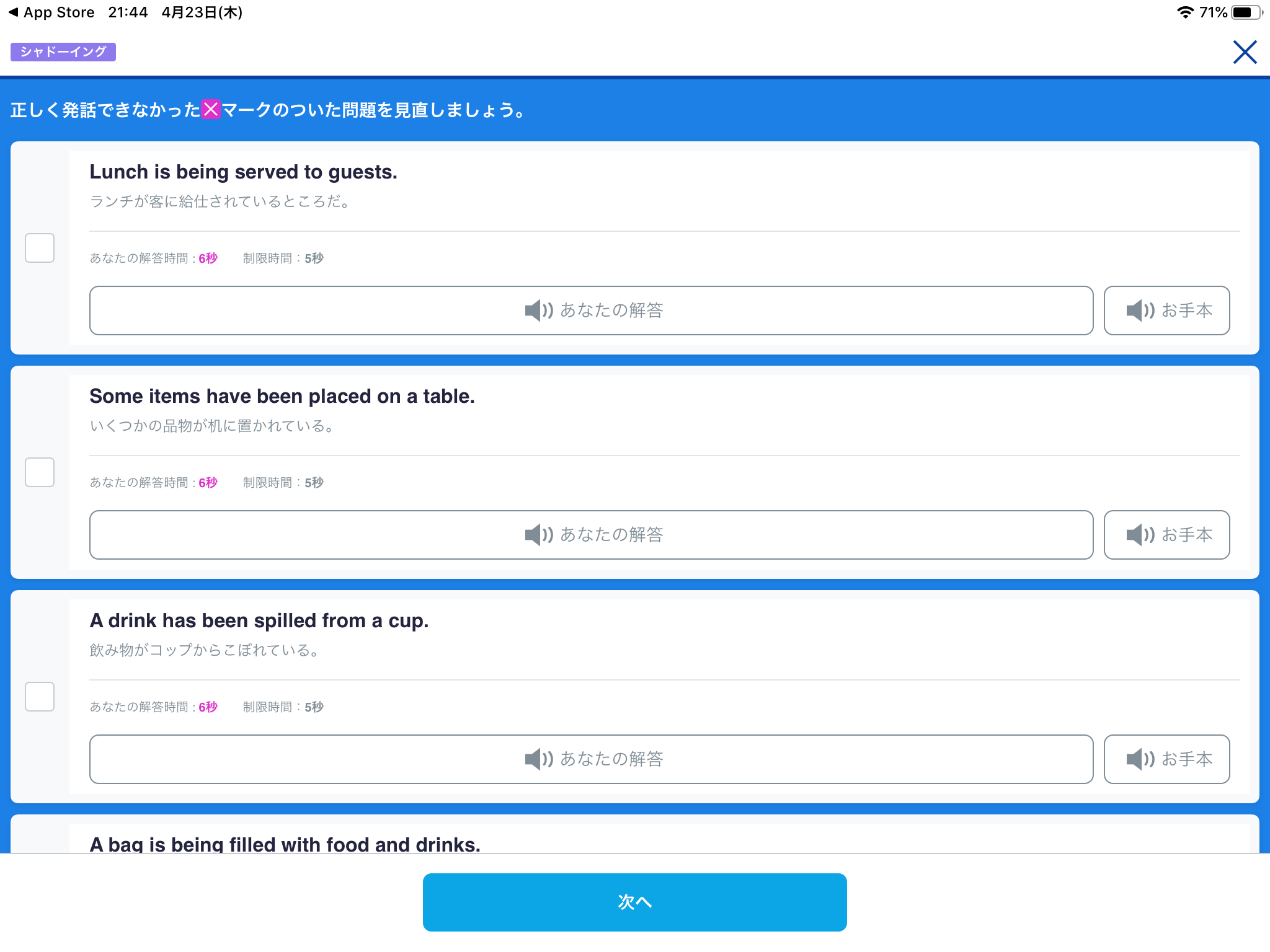Check the box for 'A drink has been spilled'
Screen dimensions: 1270x952
click(40, 697)
